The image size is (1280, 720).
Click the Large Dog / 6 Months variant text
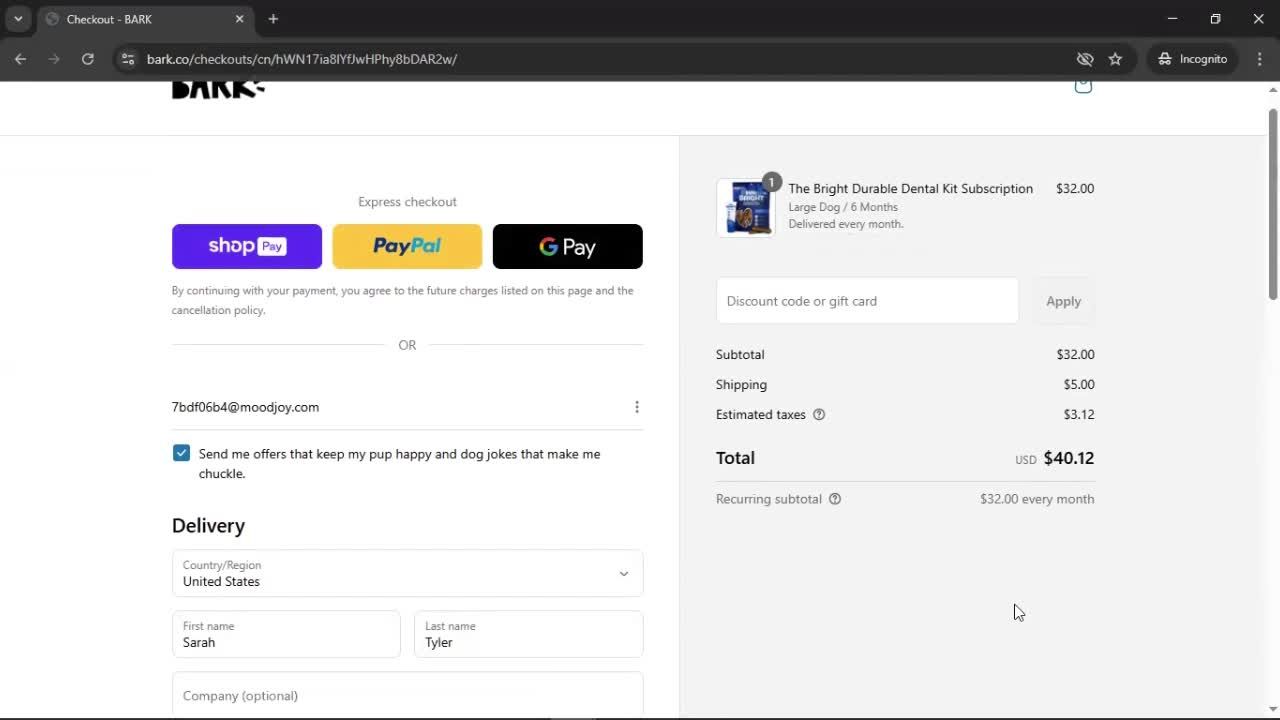tap(843, 207)
